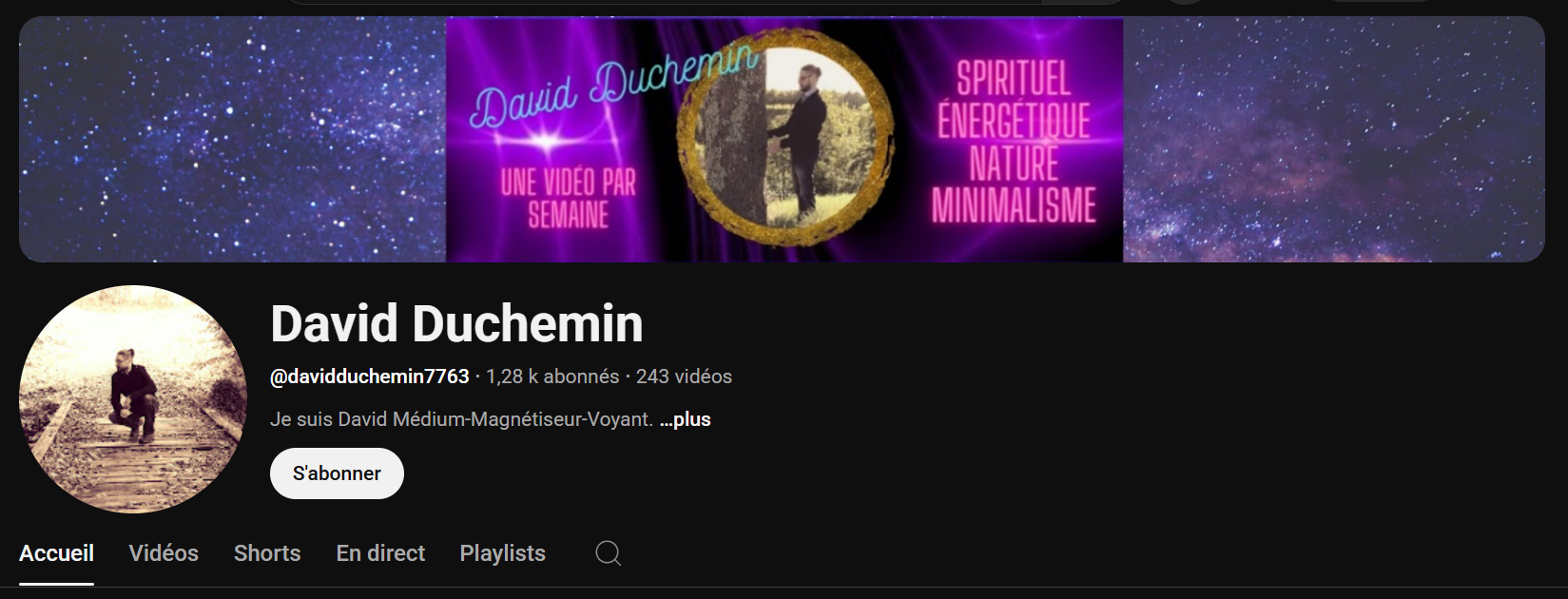
Task: Click the 243 vidéos count
Action: tap(684, 377)
